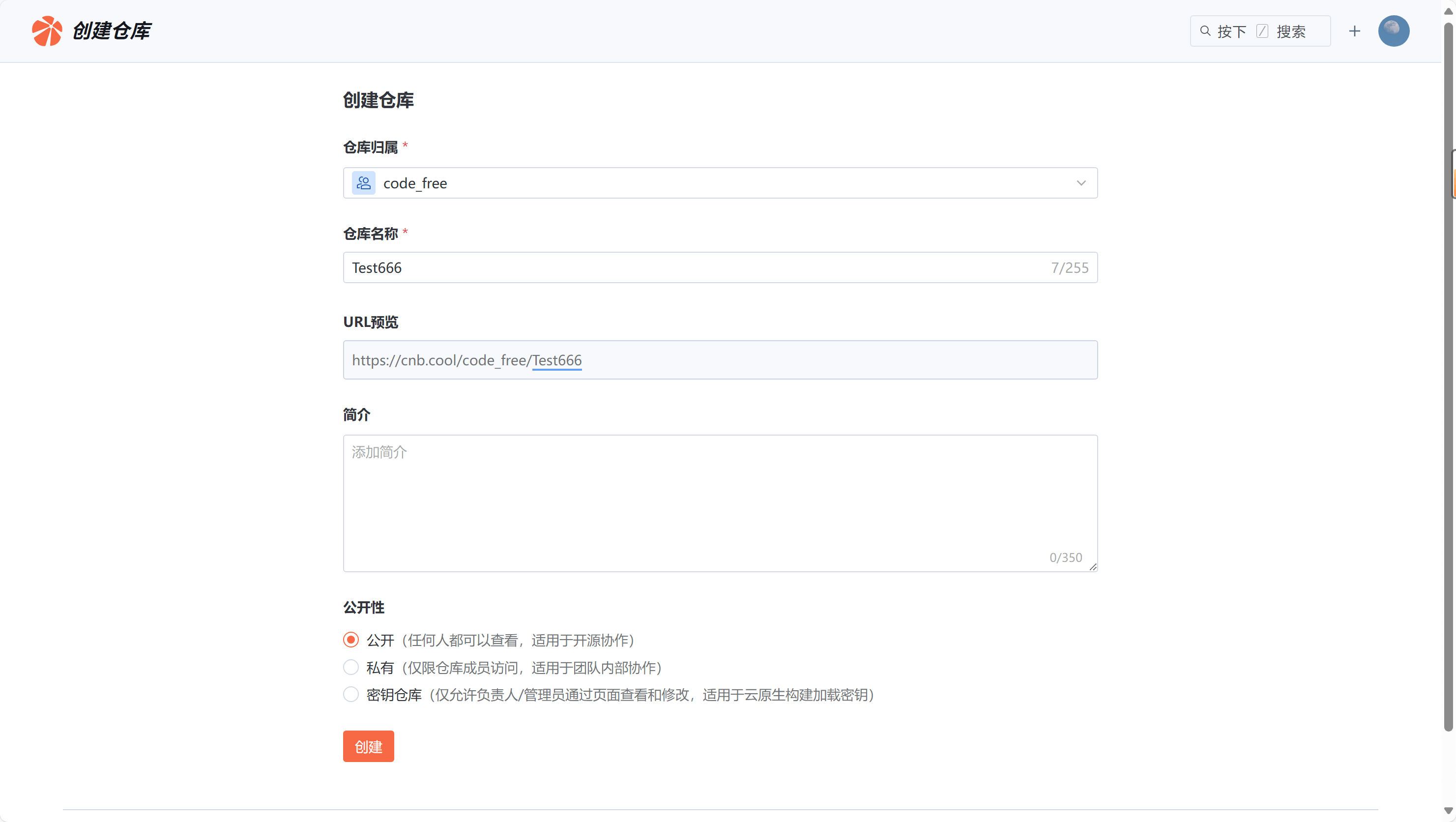Image resolution: width=1456 pixels, height=822 pixels.
Task: Click the URL预览 preview field
Action: click(720, 360)
